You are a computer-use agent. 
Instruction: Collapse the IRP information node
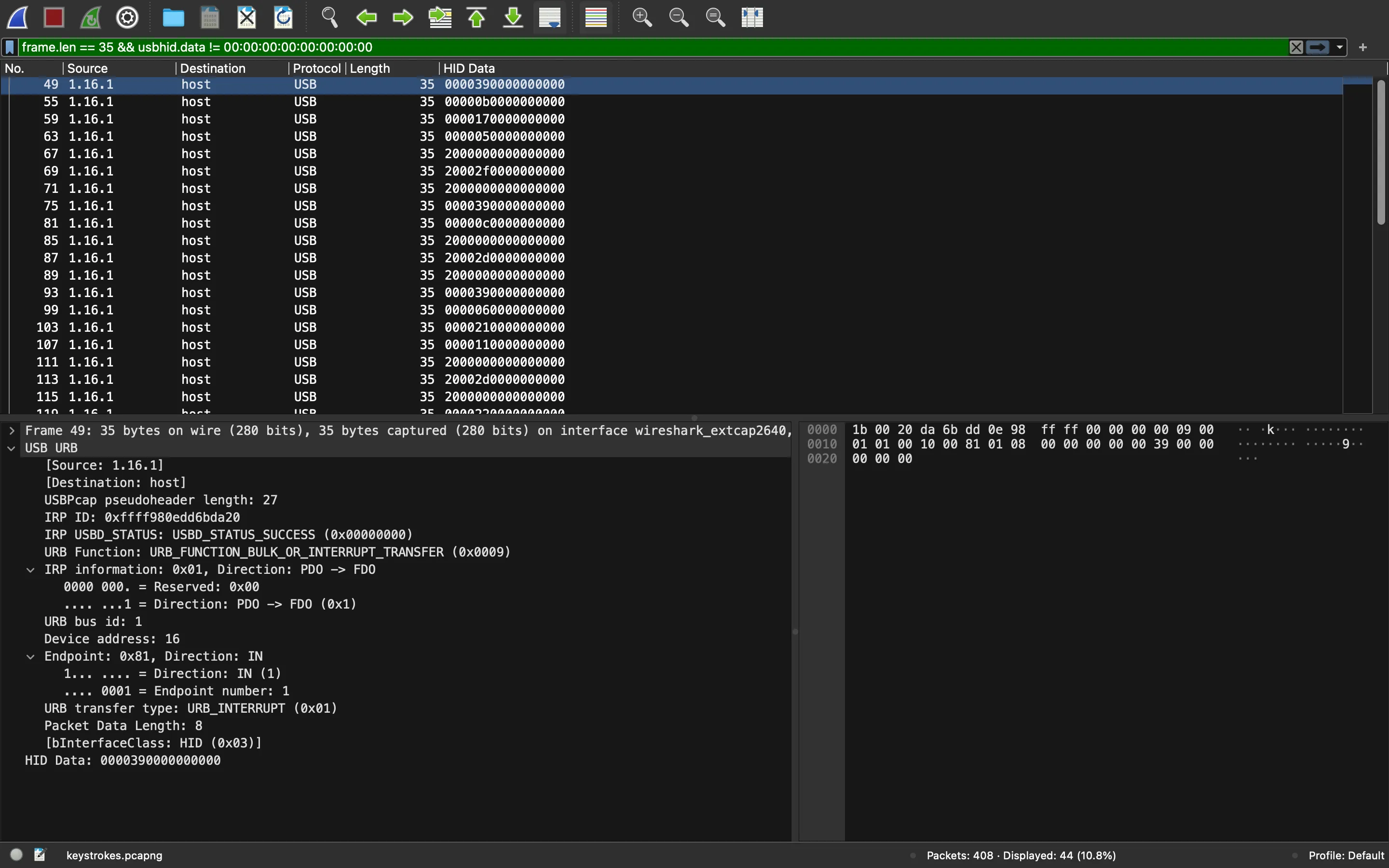30,570
